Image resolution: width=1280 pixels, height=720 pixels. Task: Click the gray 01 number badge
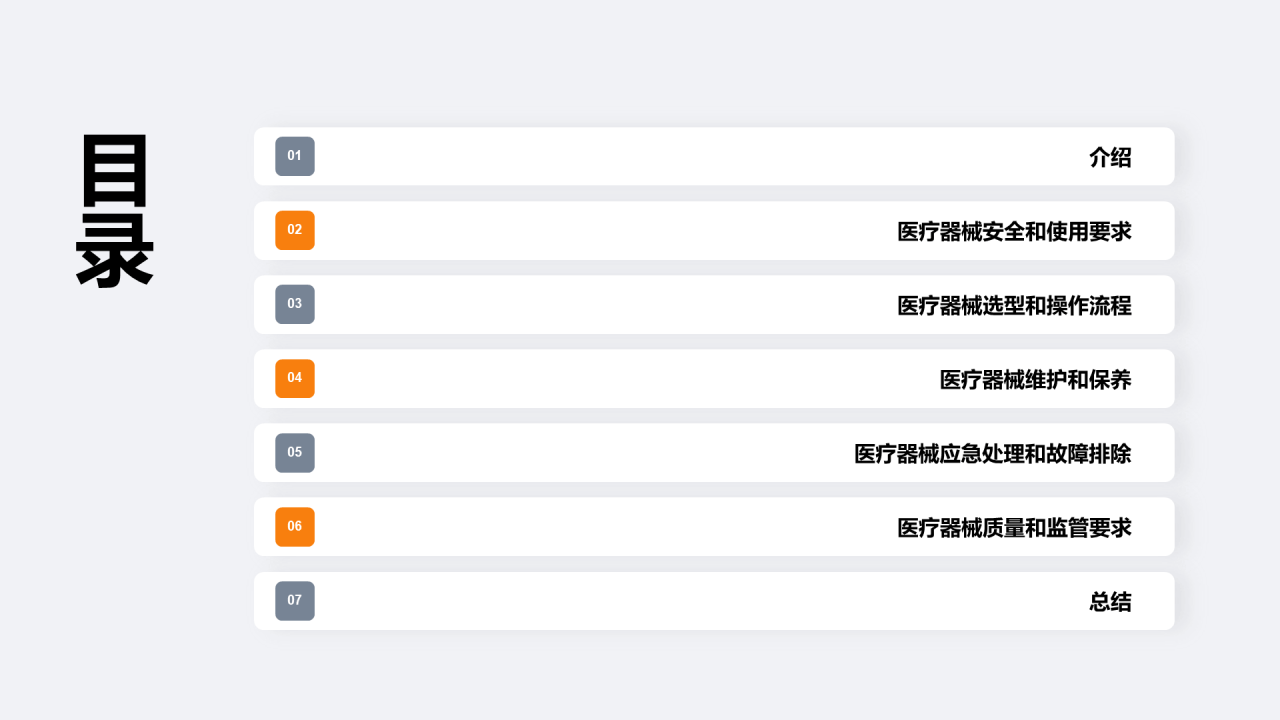pyautogui.click(x=295, y=156)
